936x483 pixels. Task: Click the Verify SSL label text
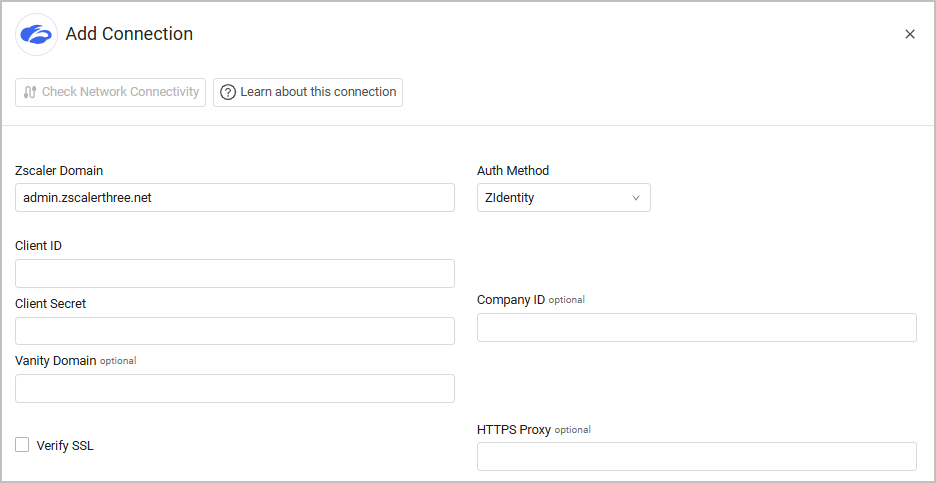click(65, 446)
